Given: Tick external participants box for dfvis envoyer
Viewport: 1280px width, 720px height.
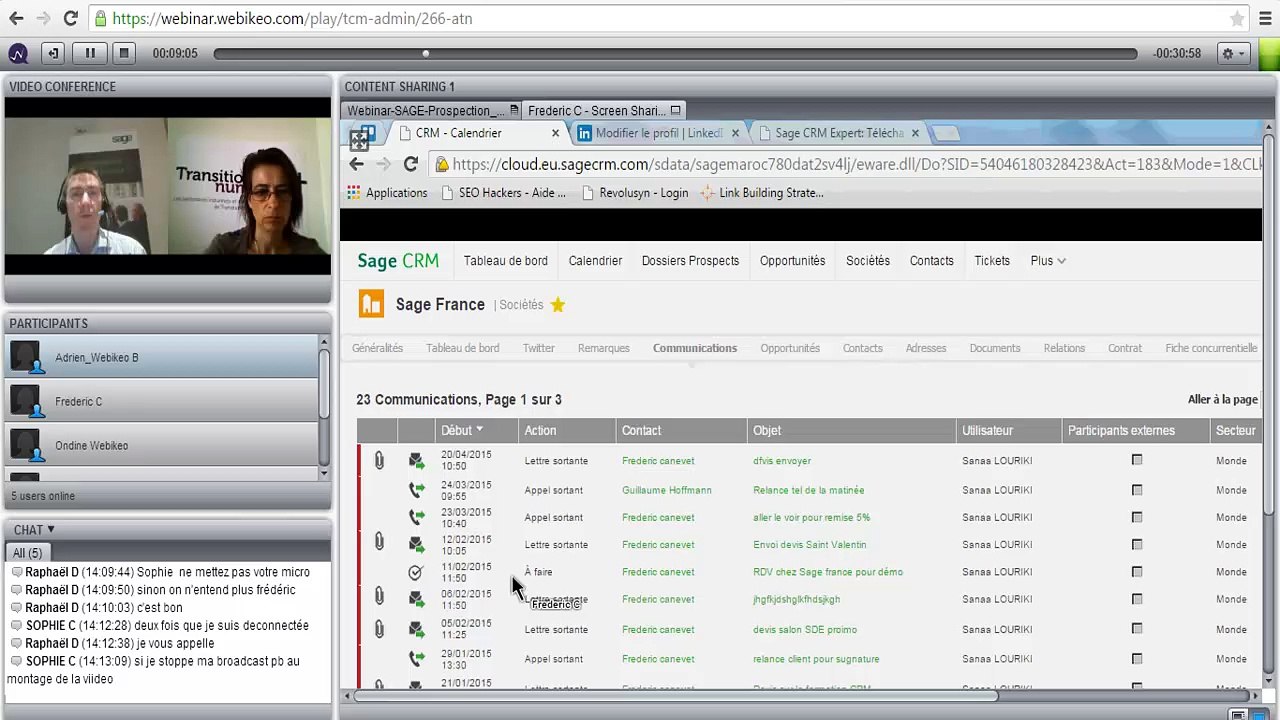Looking at the screenshot, I should coord(1136,461).
